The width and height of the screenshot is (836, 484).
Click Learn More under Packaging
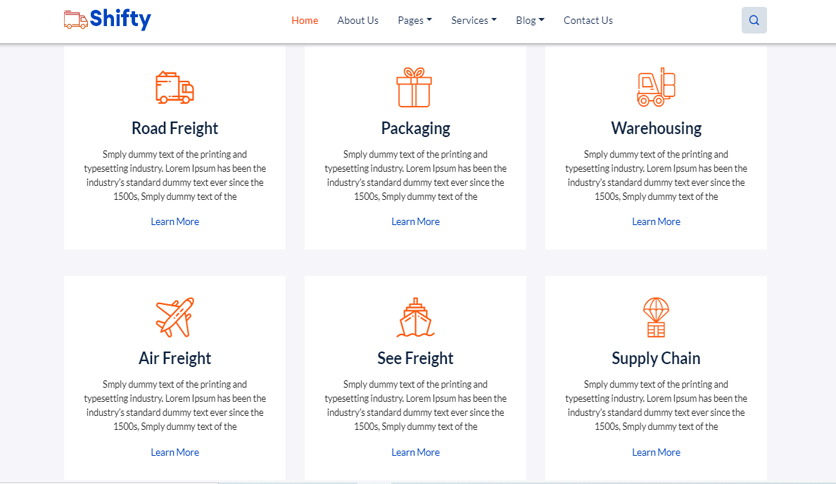tap(415, 222)
